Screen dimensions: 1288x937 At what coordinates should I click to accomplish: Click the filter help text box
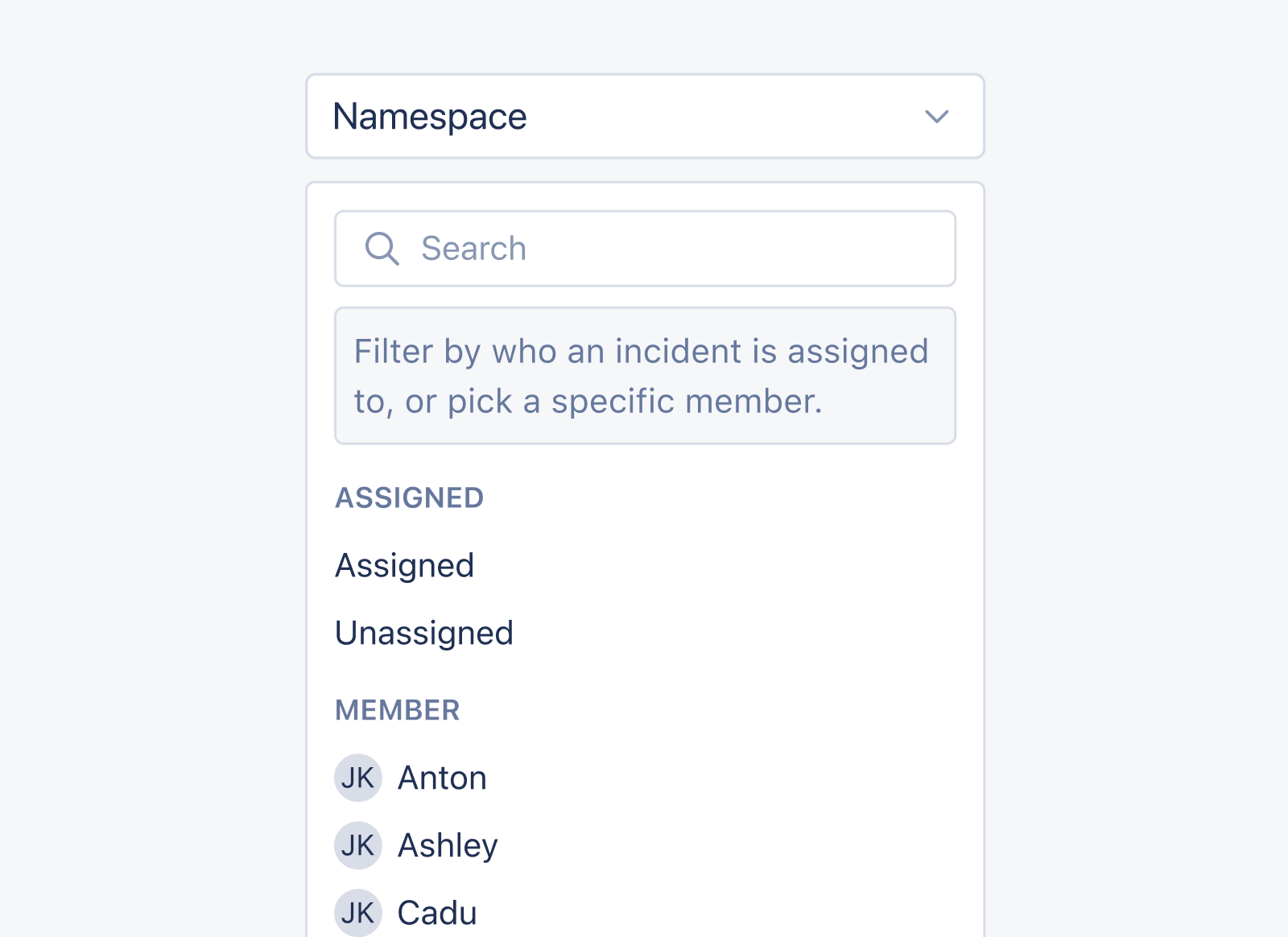(x=645, y=375)
